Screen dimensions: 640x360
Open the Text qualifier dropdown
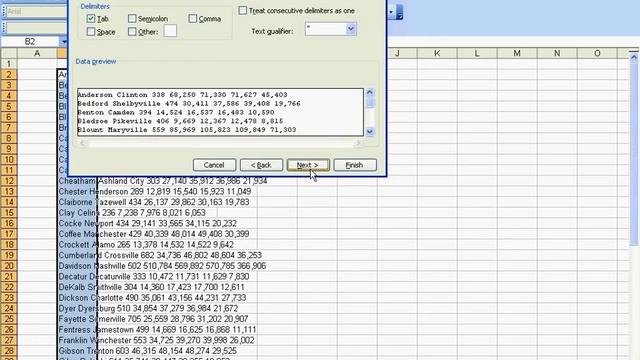coord(351,29)
